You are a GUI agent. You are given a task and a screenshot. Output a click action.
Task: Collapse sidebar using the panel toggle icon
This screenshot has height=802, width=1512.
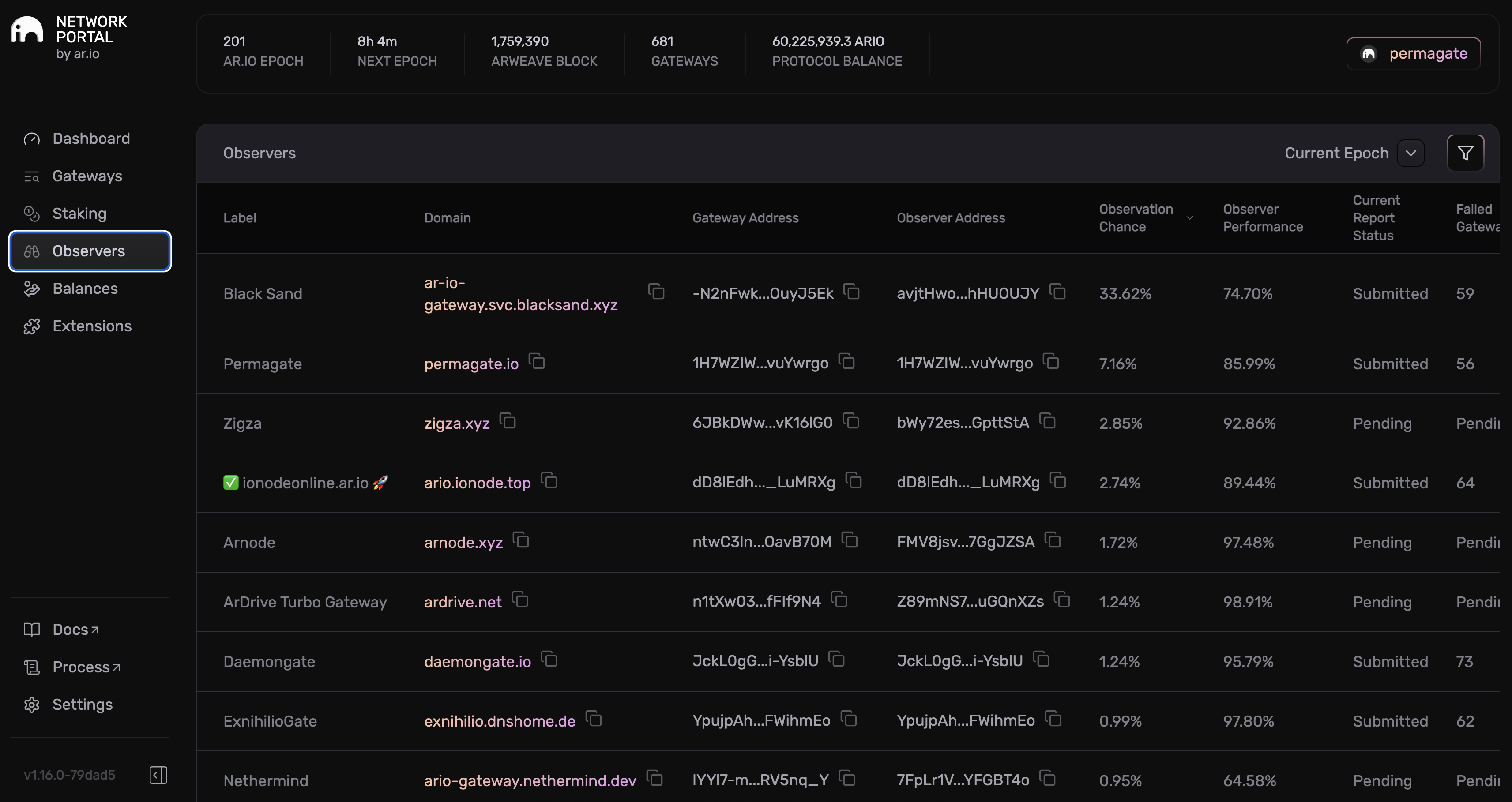pyautogui.click(x=158, y=774)
